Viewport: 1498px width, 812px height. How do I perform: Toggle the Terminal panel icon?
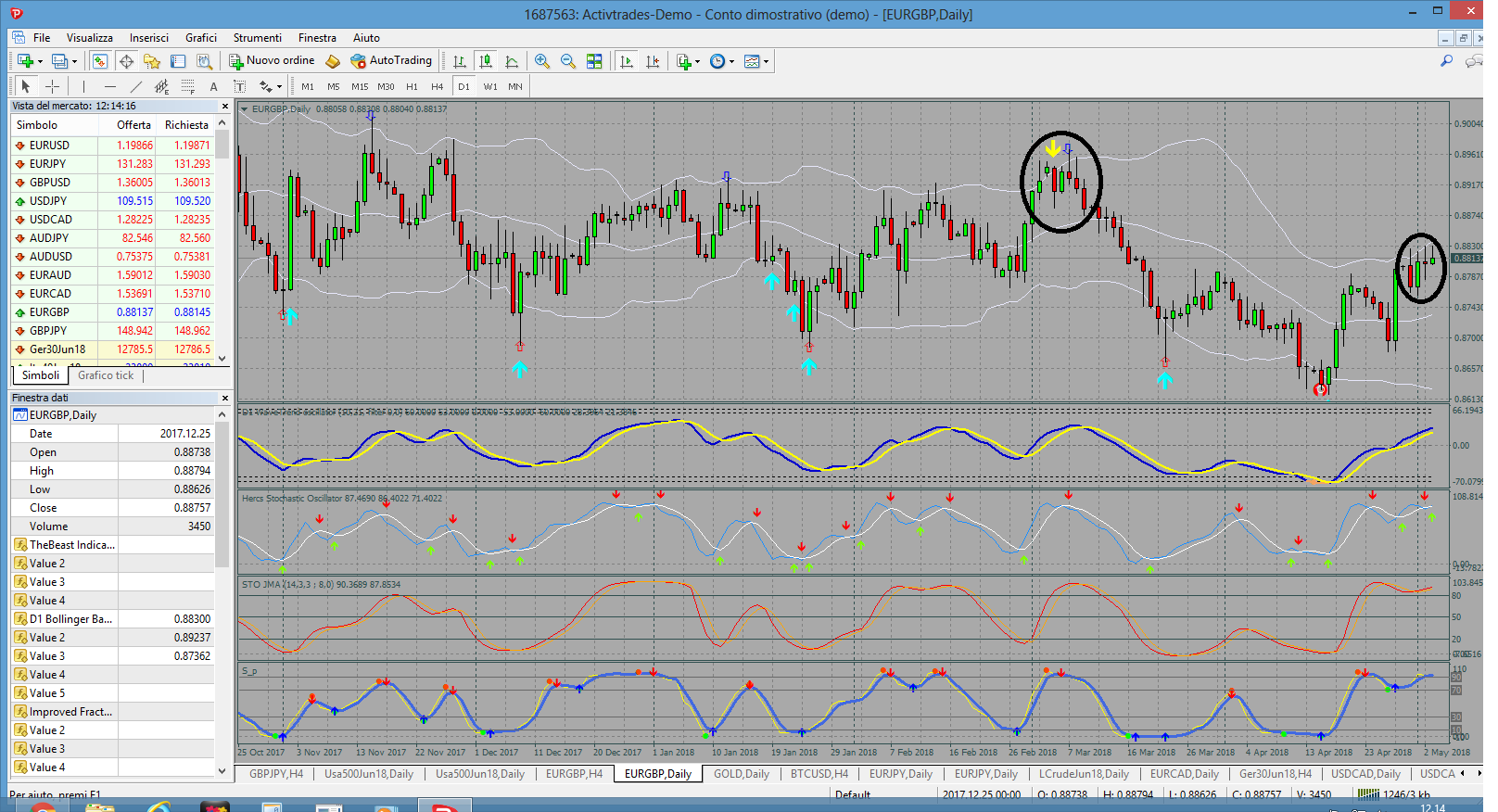point(178,61)
